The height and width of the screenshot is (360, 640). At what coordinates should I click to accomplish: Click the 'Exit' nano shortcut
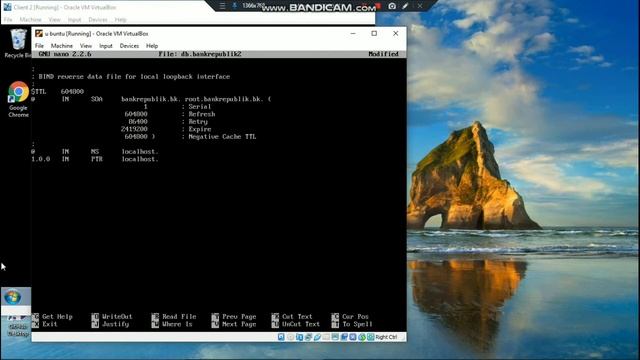[x=45, y=324]
